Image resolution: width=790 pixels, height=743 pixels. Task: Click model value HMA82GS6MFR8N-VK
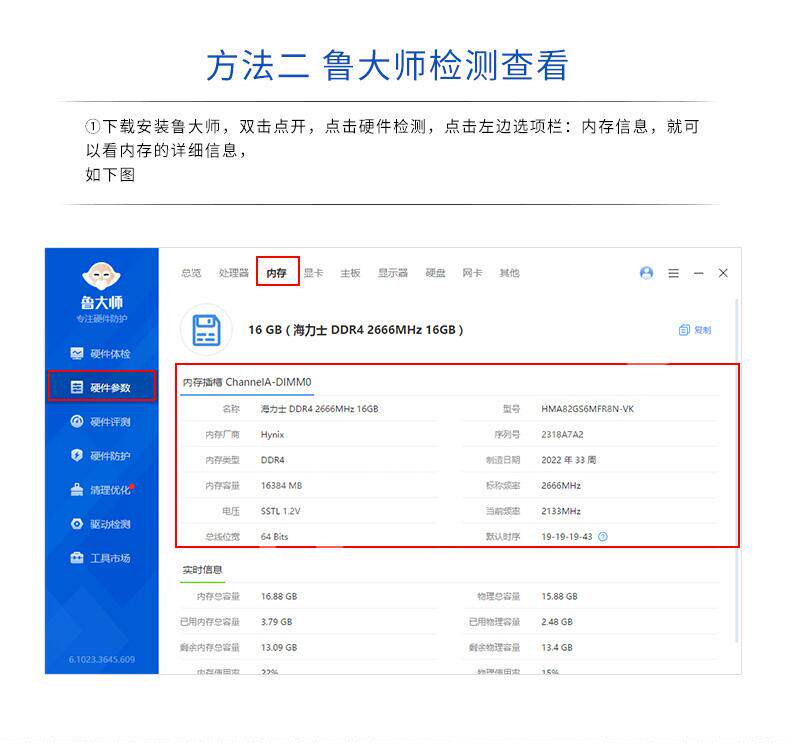[587, 409]
